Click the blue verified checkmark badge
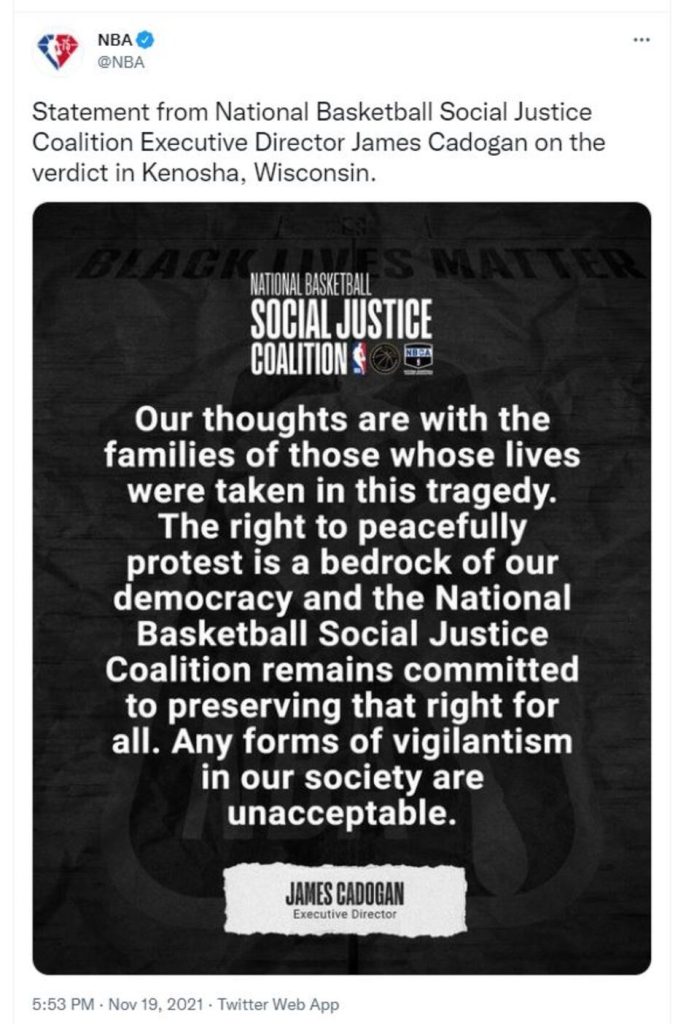 pos(145,41)
